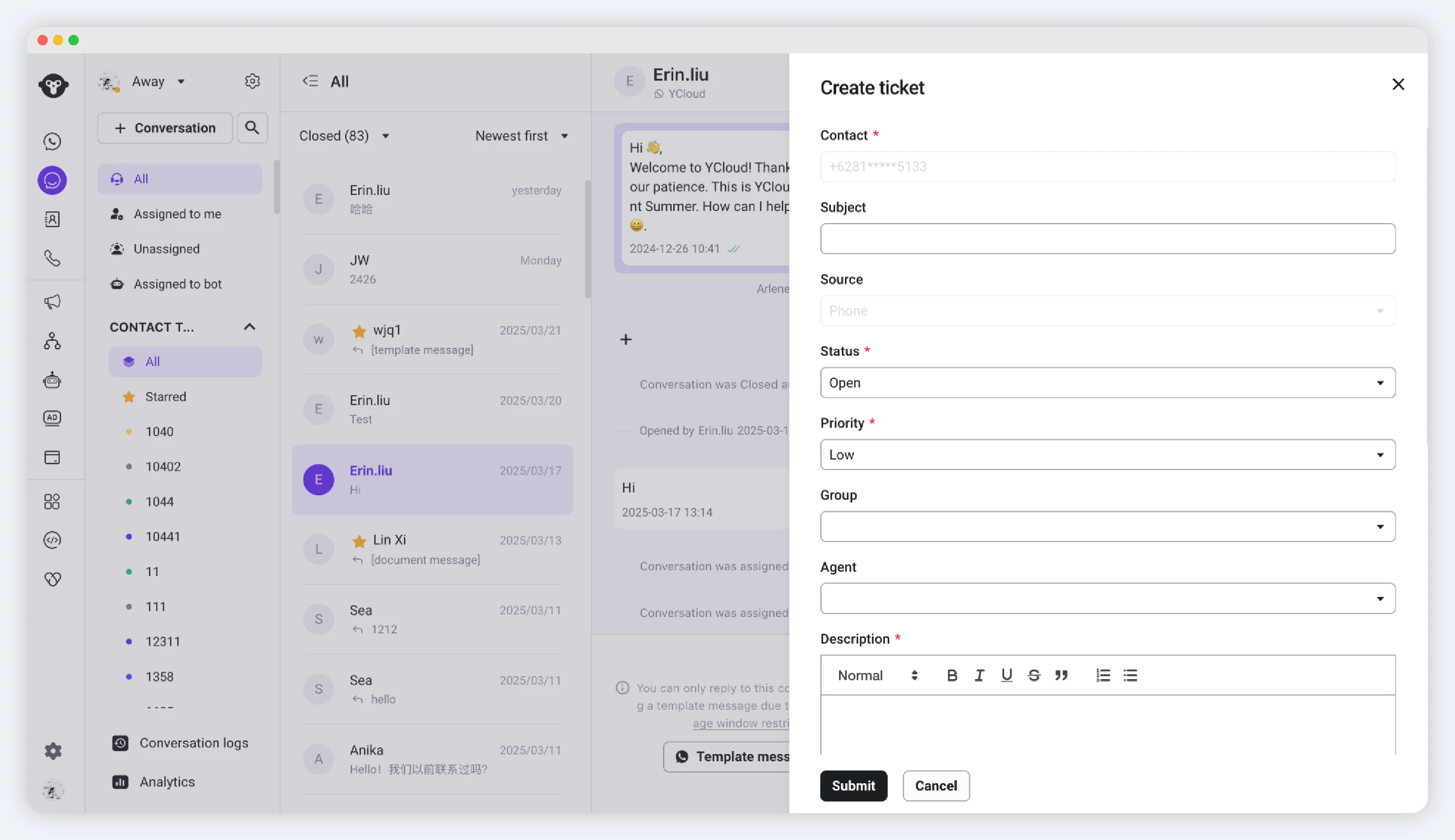The image size is (1455, 840).
Task: Open Conversation logs
Action: click(180, 743)
